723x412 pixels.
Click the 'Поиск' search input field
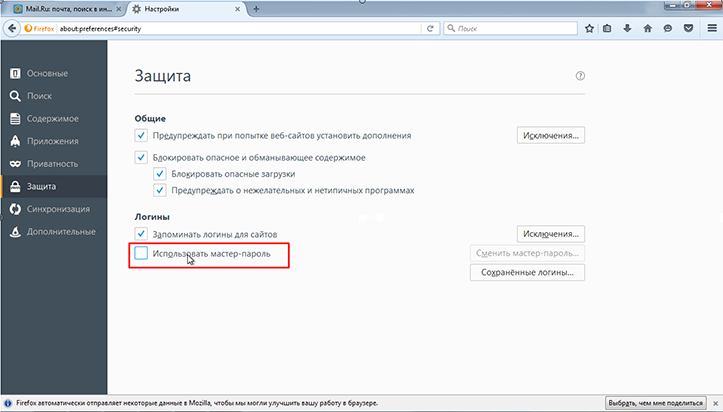pos(510,28)
